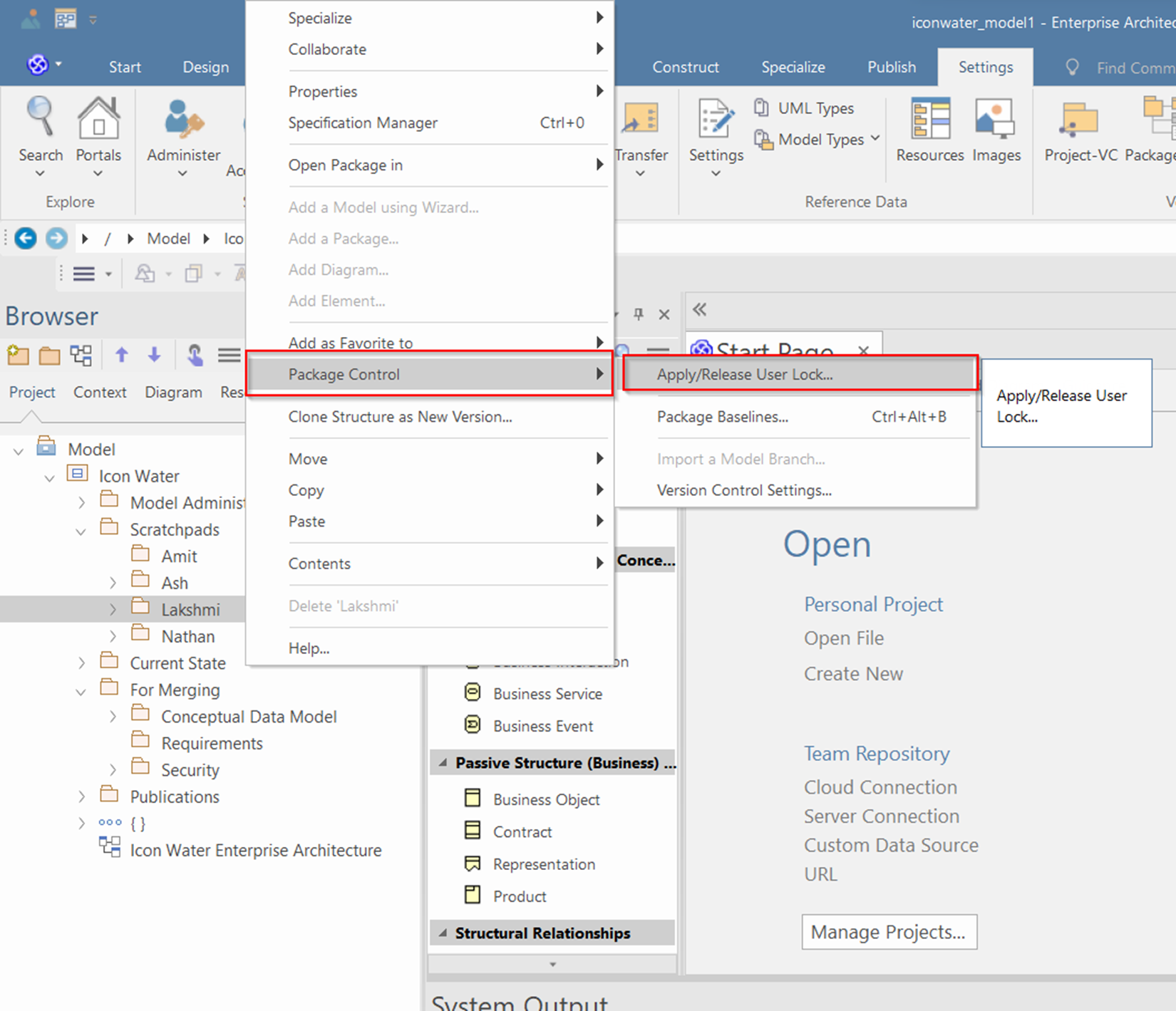Collapse the Scratchpads folder

81,531
